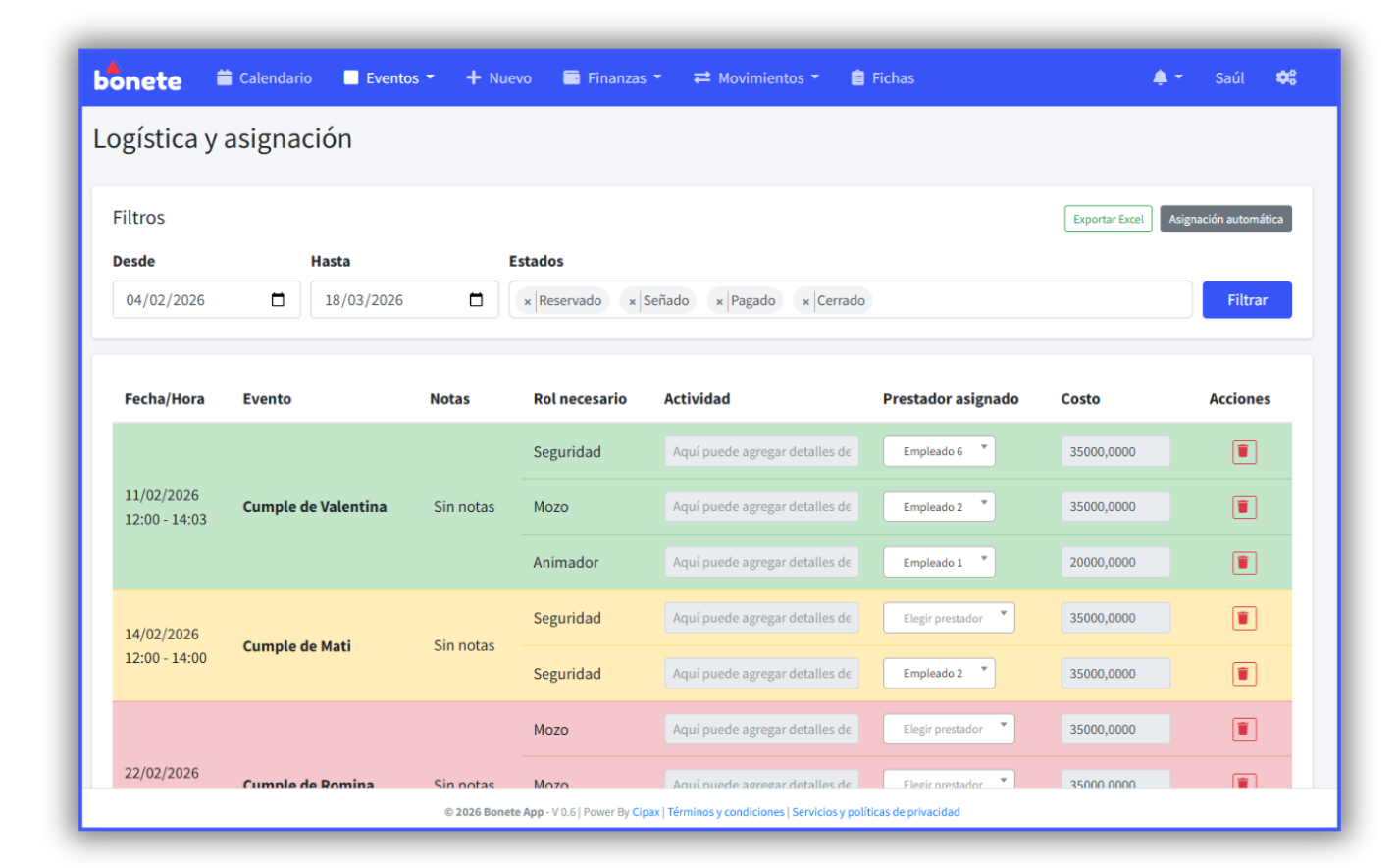Viewport: 1399px width, 868px height.
Task: Click the Exportar Excel button
Action: [x=1108, y=220]
